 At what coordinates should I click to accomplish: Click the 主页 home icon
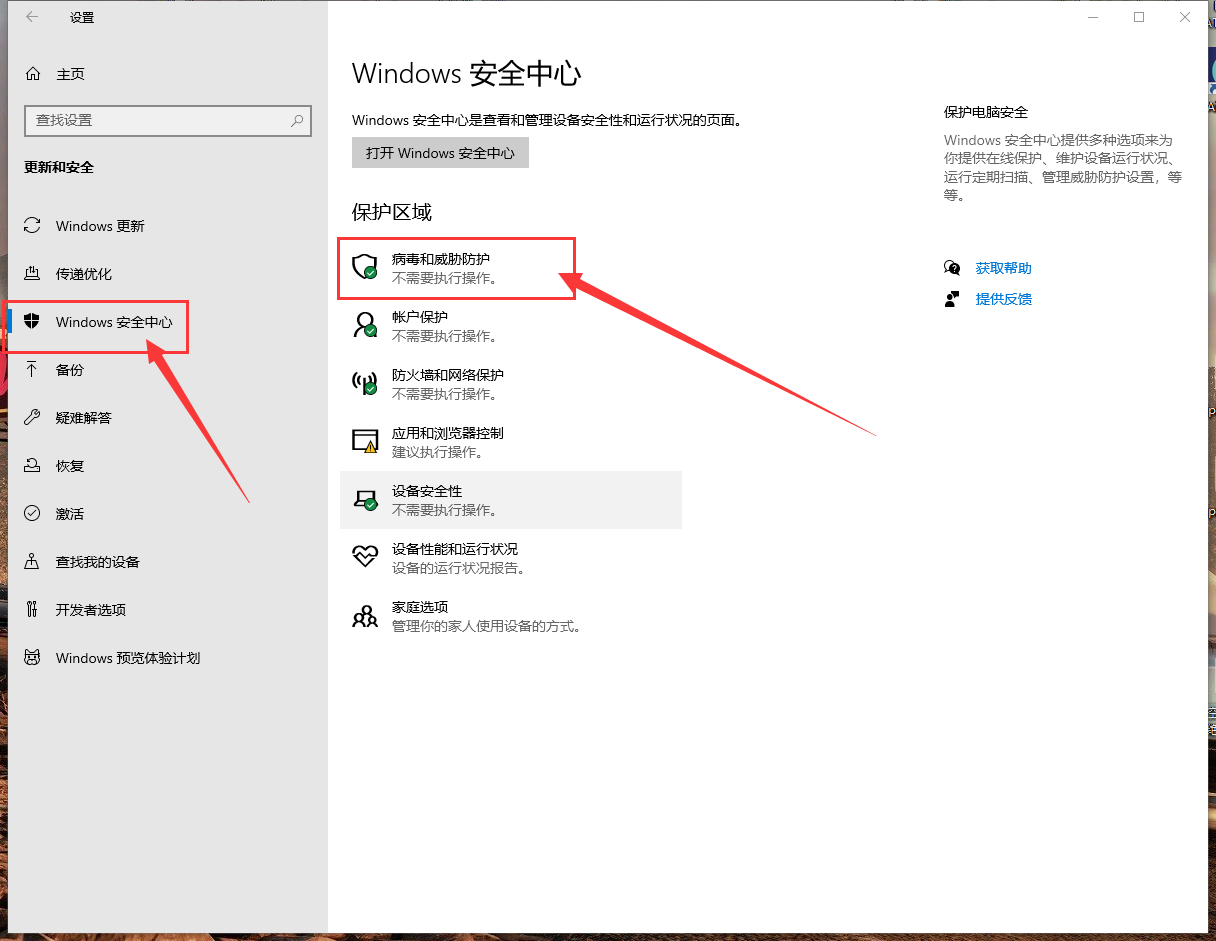[31, 73]
